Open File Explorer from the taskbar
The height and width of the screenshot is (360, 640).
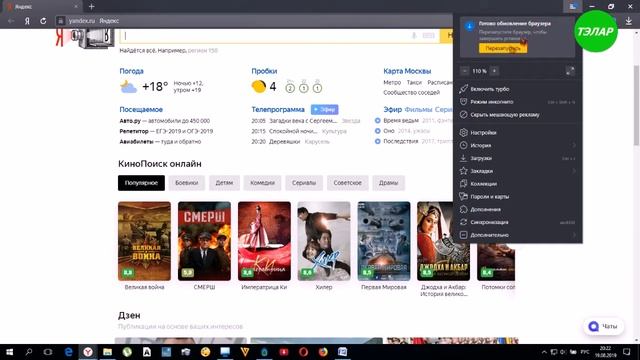pyautogui.click(x=107, y=352)
